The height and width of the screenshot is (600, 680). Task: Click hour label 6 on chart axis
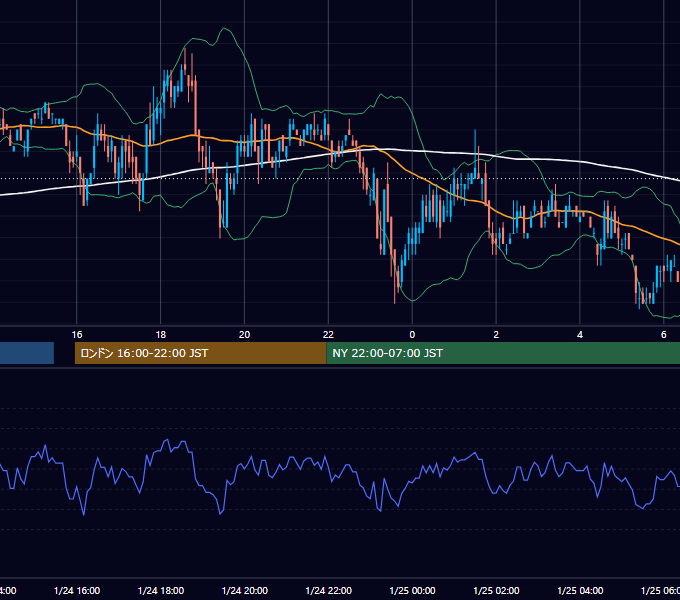pyautogui.click(x=664, y=335)
